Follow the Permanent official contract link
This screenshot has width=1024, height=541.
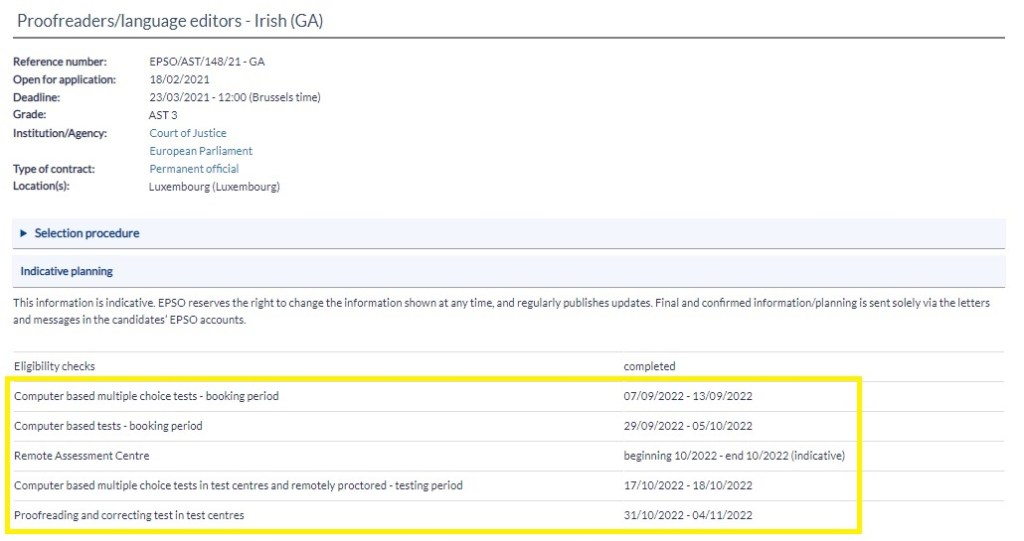(194, 169)
